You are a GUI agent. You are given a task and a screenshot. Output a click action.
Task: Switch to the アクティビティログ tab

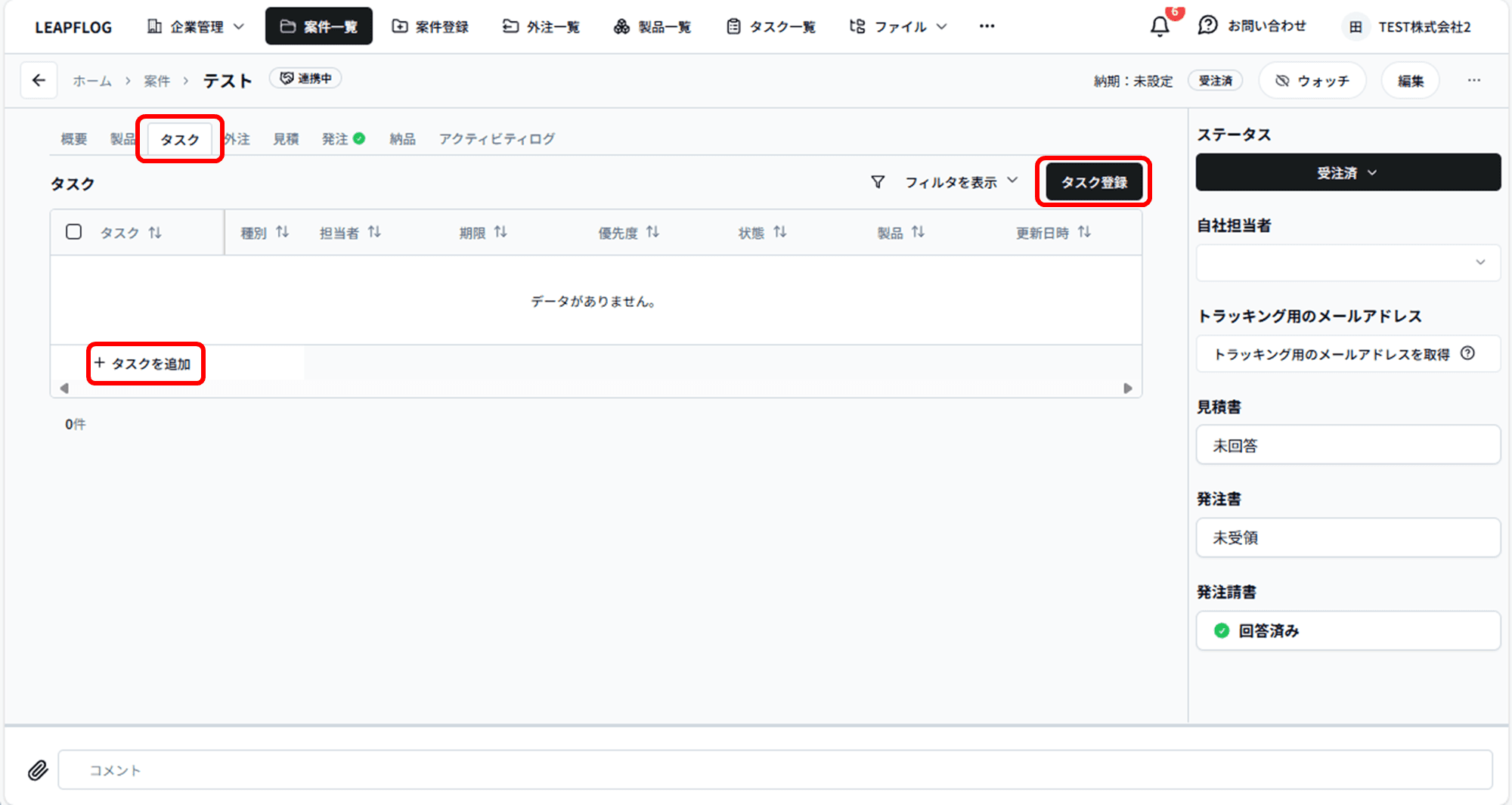[497, 139]
